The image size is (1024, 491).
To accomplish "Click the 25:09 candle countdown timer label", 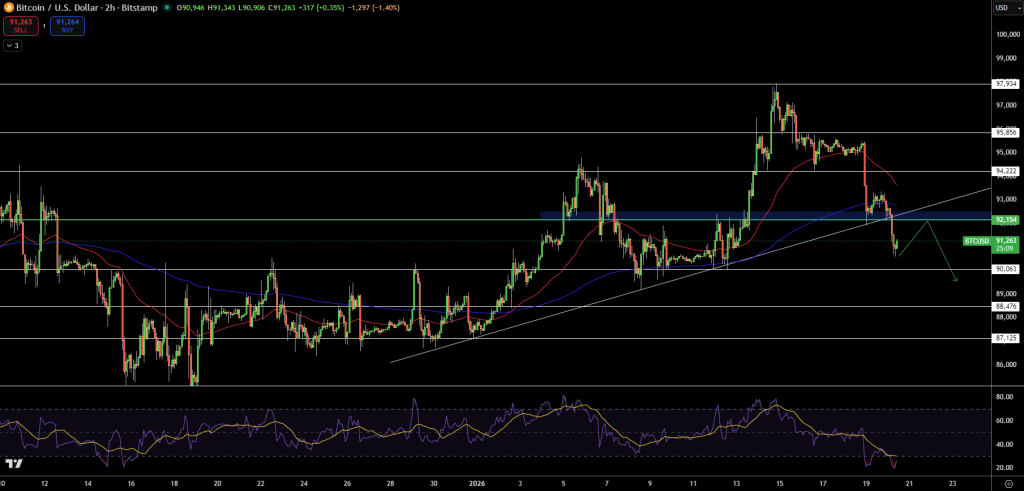I will tap(1004, 249).
